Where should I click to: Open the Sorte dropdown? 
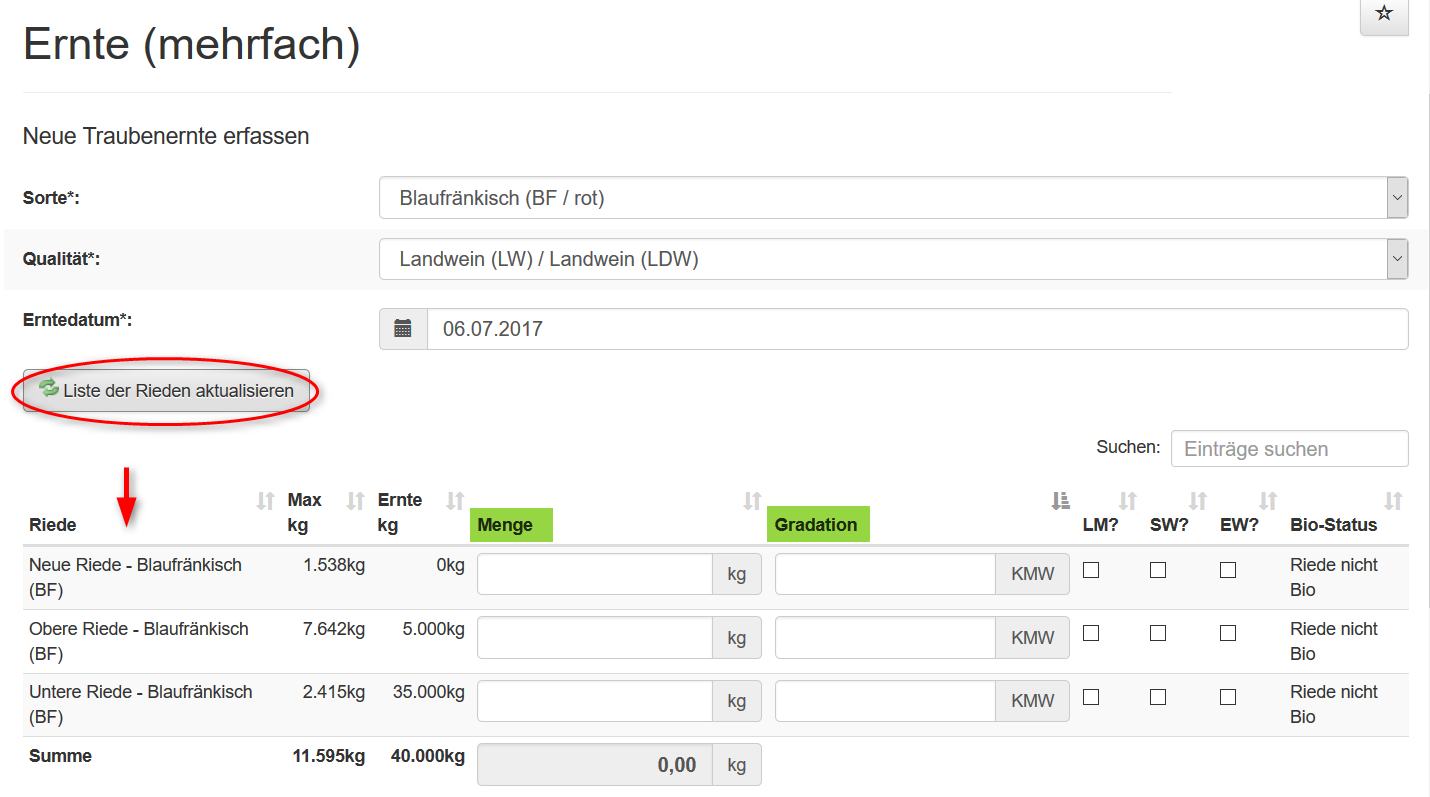click(893, 198)
